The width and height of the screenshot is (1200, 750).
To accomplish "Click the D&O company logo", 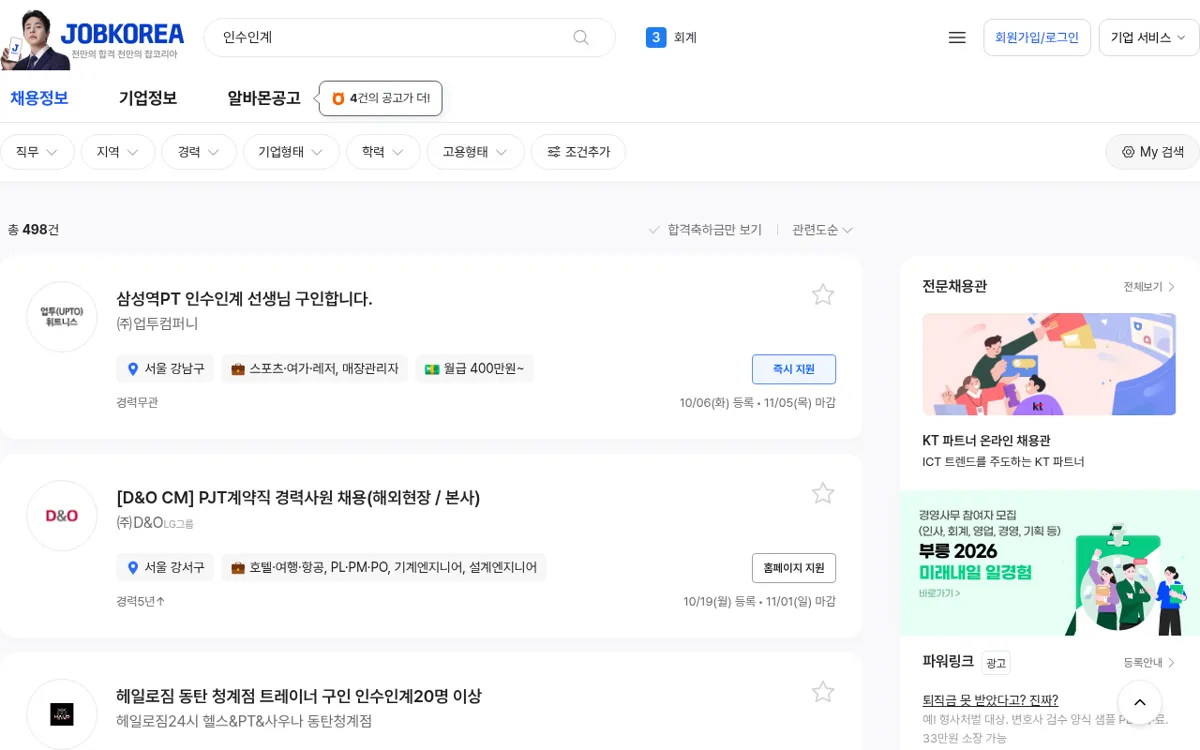I will pyautogui.click(x=62, y=516).
